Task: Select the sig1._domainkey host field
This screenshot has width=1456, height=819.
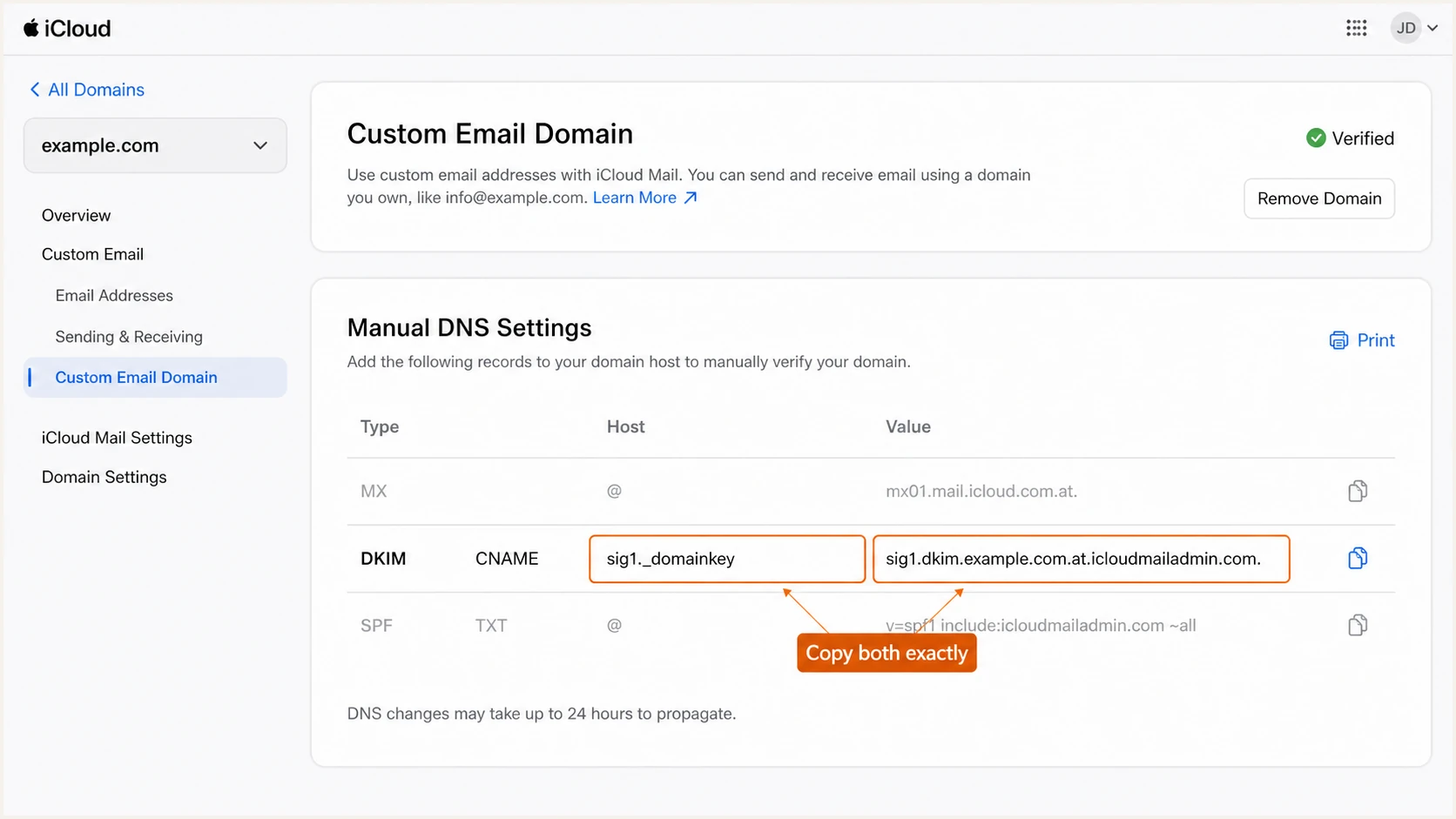Action: click(x=727, y=559)
